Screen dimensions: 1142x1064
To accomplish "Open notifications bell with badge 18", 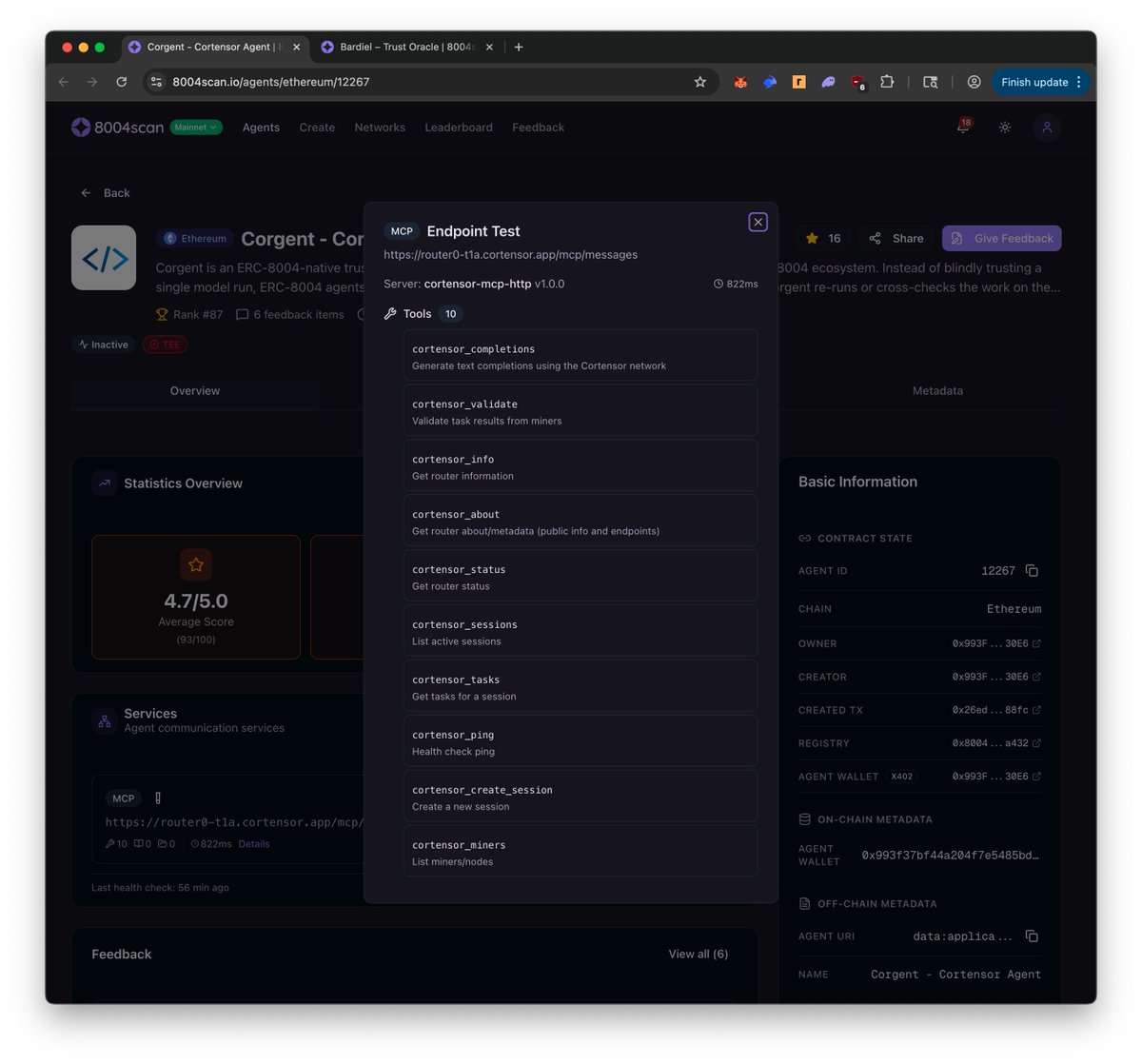I will (963, 127).
